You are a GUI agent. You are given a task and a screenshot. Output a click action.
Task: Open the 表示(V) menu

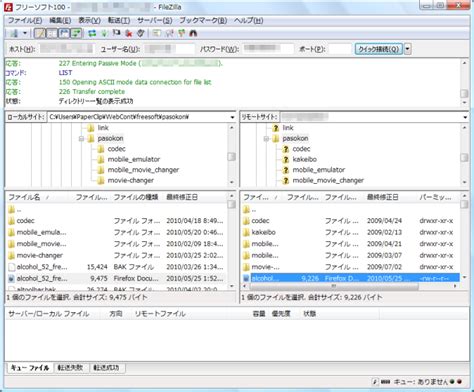[89, 21]
